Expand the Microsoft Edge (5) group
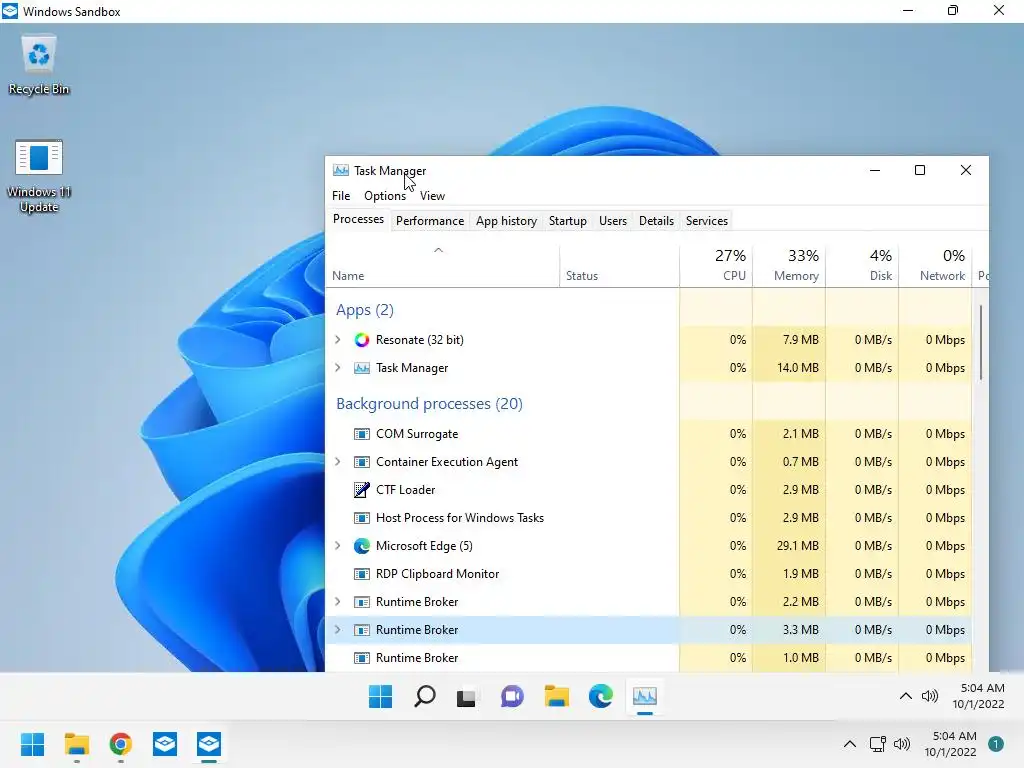 [338, 546]
